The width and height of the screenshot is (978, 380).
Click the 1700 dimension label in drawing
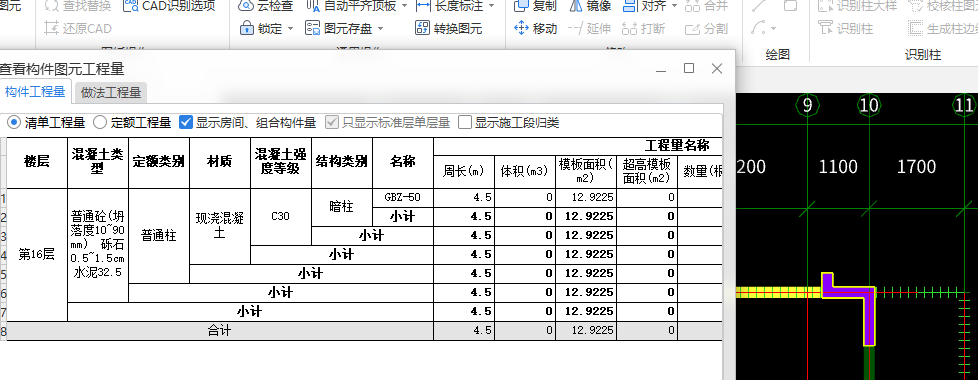pos(916,167)
